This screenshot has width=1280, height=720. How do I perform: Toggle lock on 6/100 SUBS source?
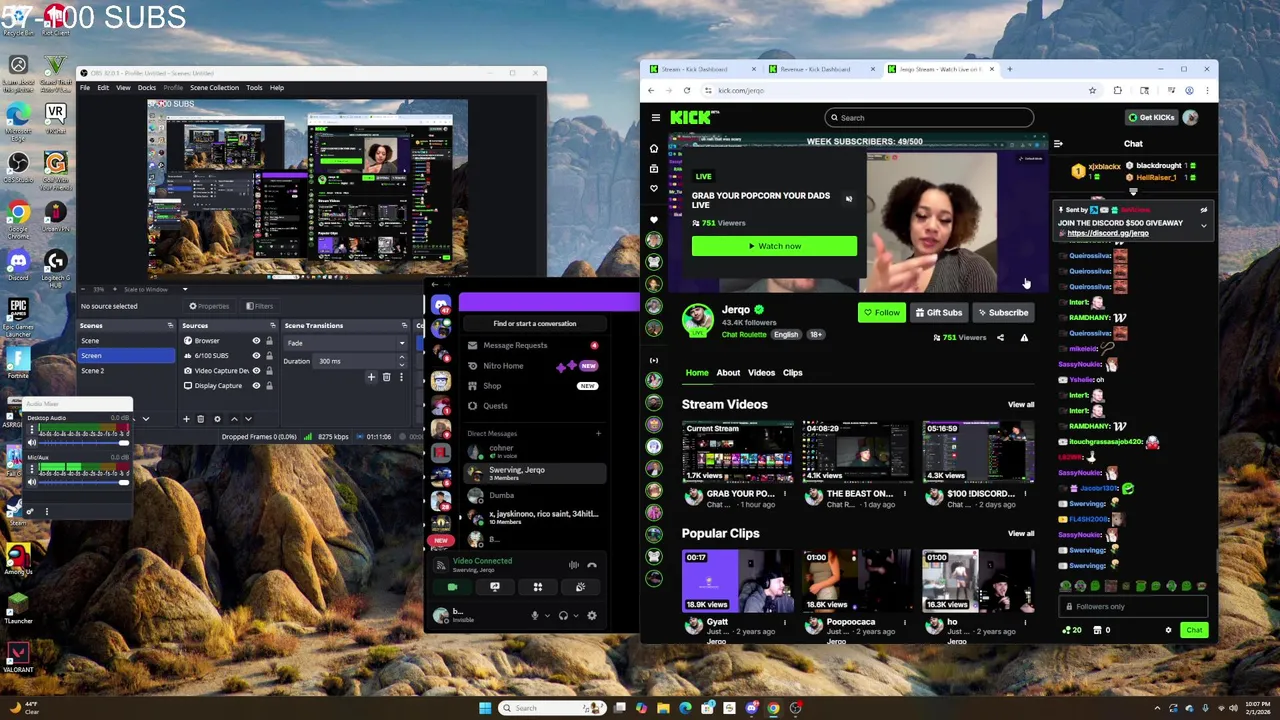(269, 356)
